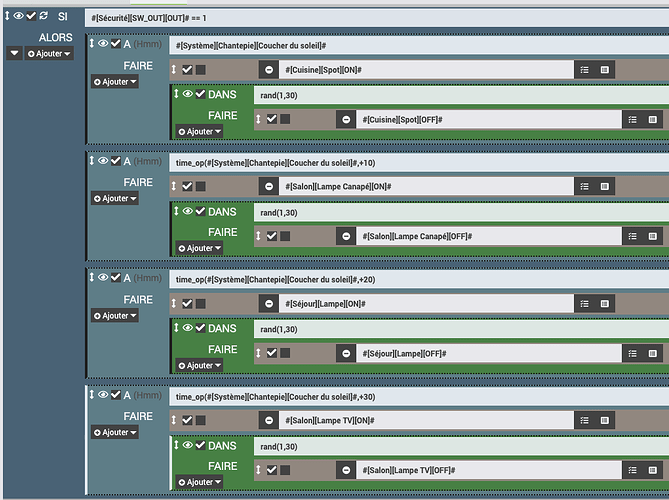Edit the #[Cuisine][Spot][ON]# command field

[426, 70]
